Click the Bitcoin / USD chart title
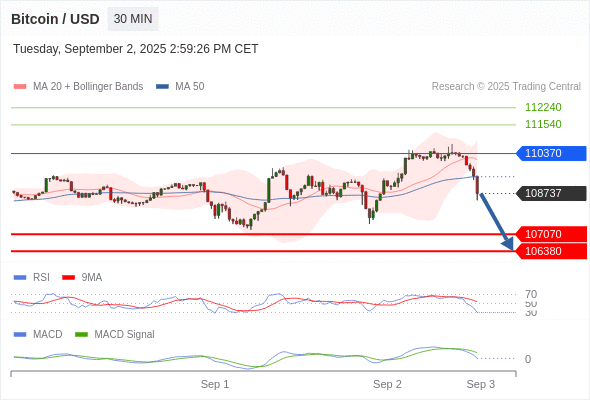 pyautogui.click(x=55, y=19)
